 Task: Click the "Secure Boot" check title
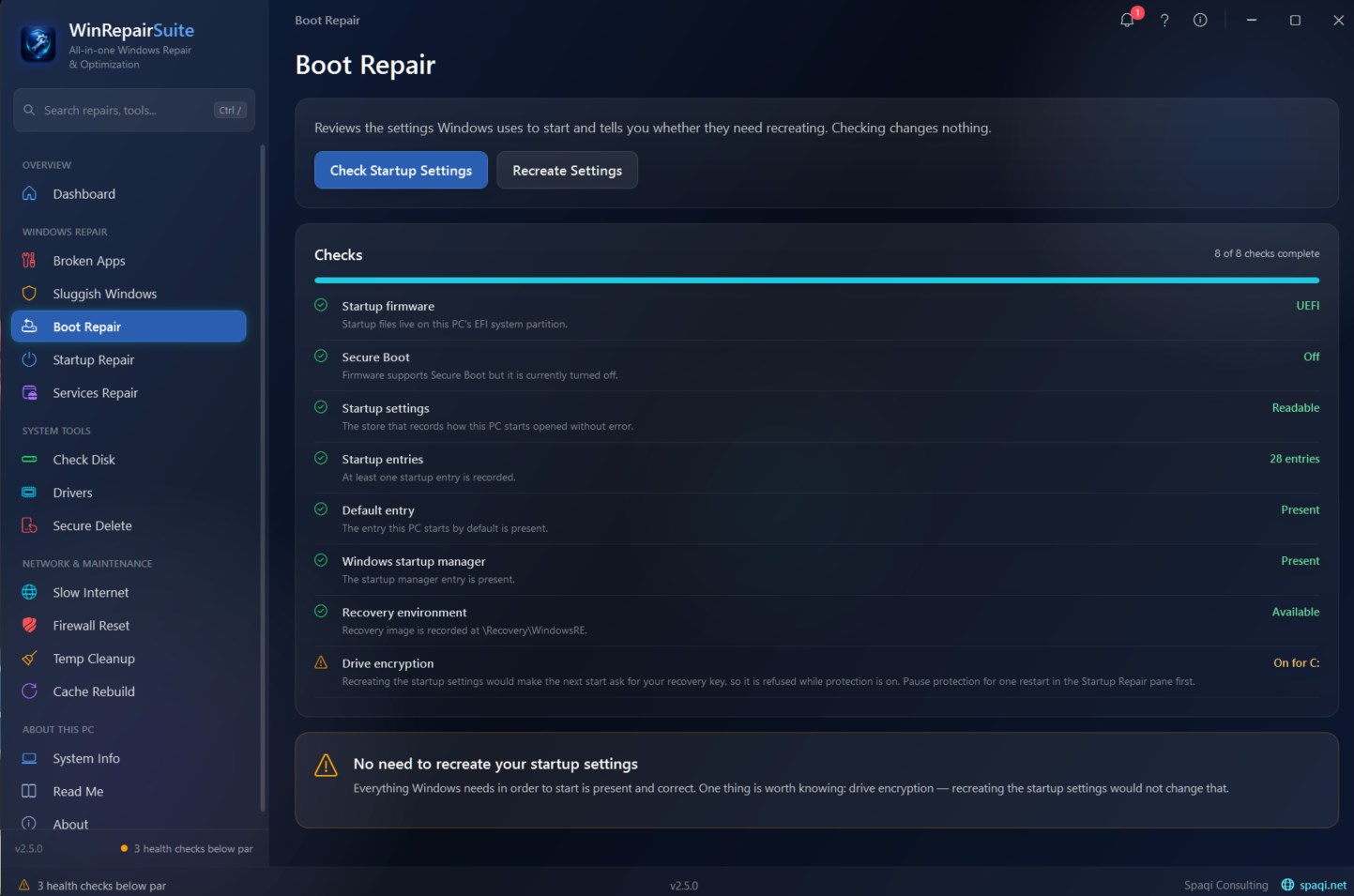[375, 357]
